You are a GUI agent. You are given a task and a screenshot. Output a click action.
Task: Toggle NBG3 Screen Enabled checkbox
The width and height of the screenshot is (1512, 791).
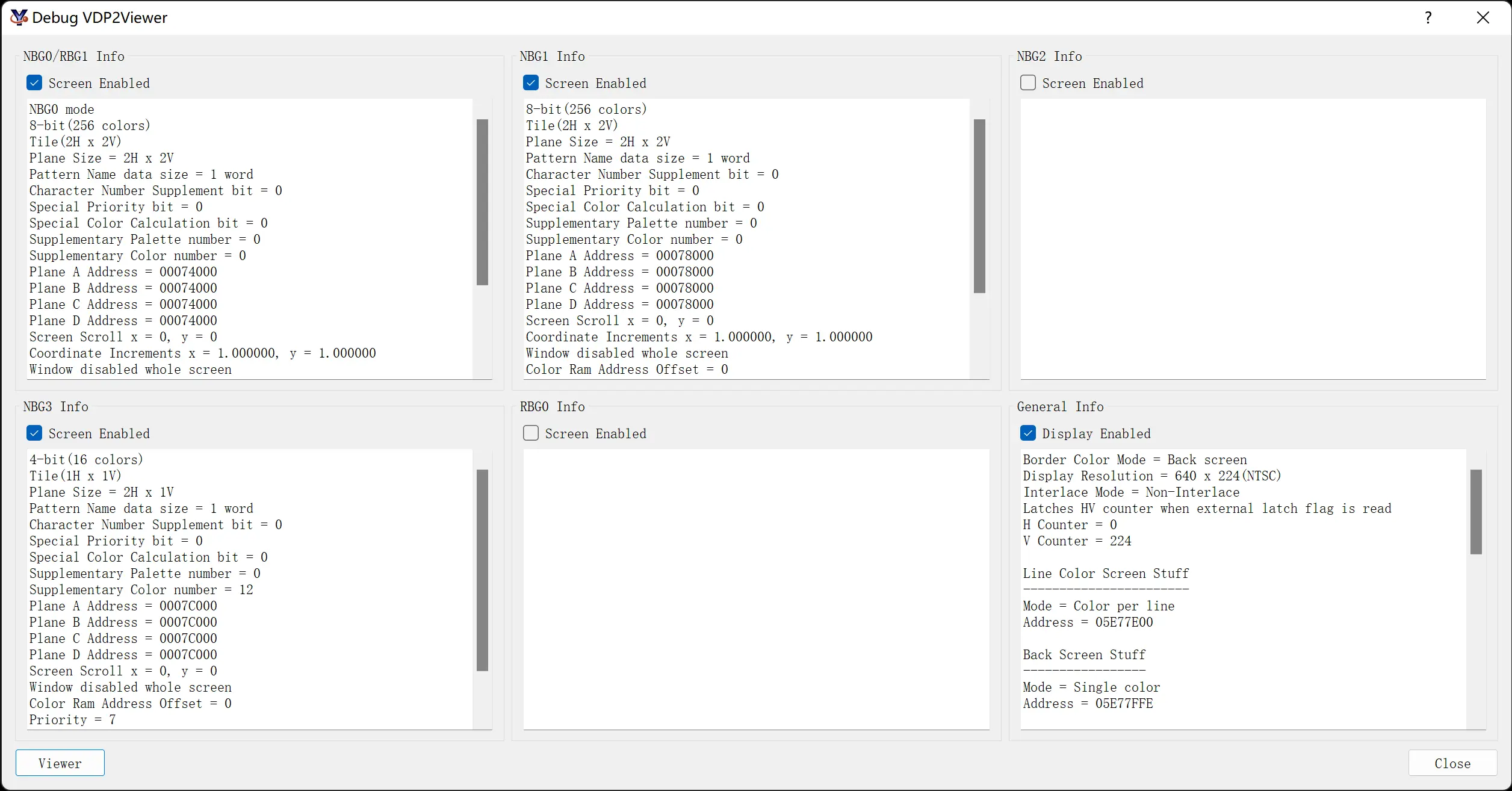(34, 433)
